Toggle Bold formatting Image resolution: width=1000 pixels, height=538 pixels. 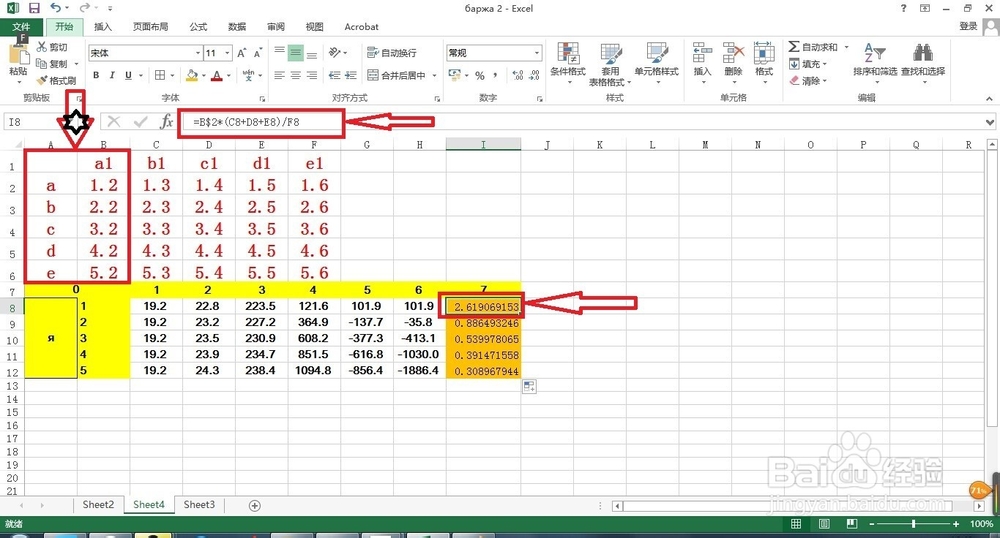click(x=96, y=75)
